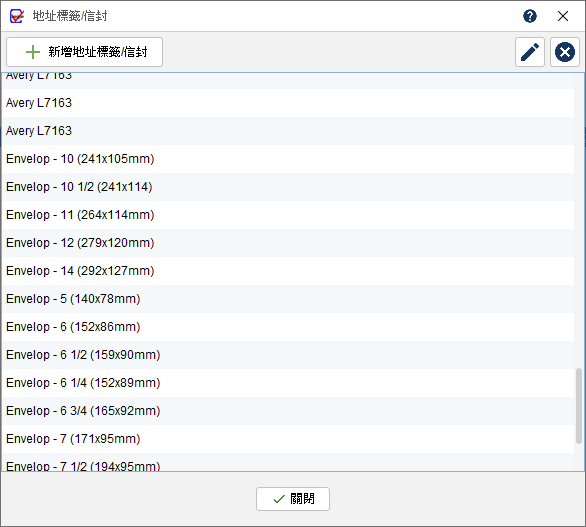Select Envelop - 10 (241x105mm) entry
This screenshot has height=527, width=586.
click(x=288, y=159)
